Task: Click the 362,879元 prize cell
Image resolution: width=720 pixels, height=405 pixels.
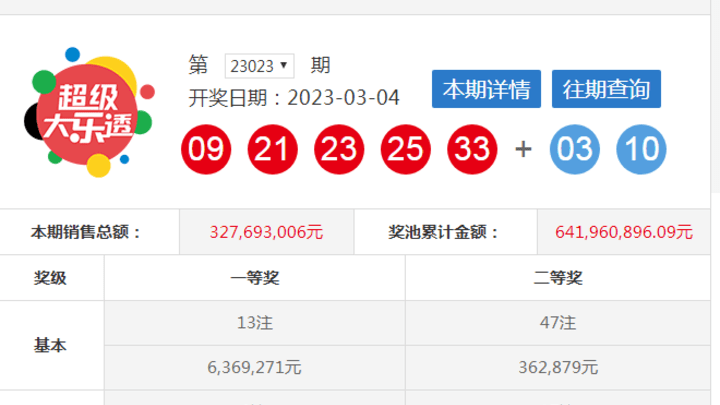Action: 558,367
